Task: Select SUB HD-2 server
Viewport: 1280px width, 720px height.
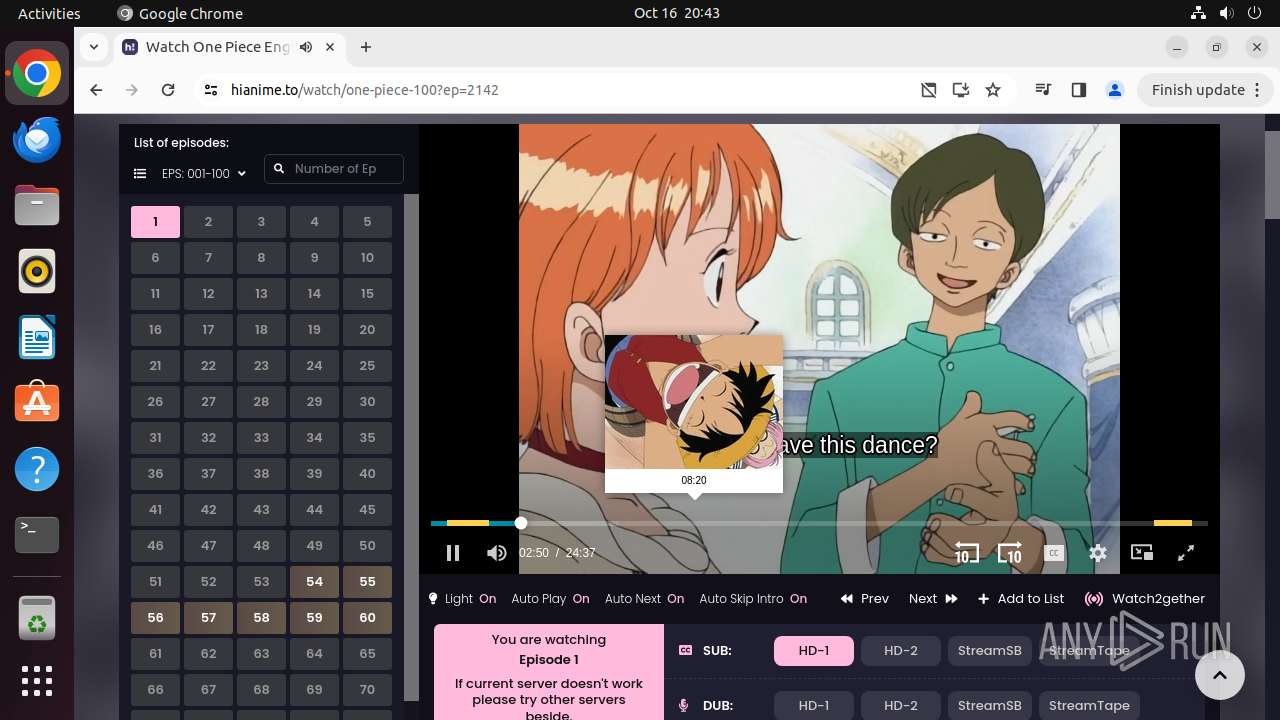Action: [901, 651]
